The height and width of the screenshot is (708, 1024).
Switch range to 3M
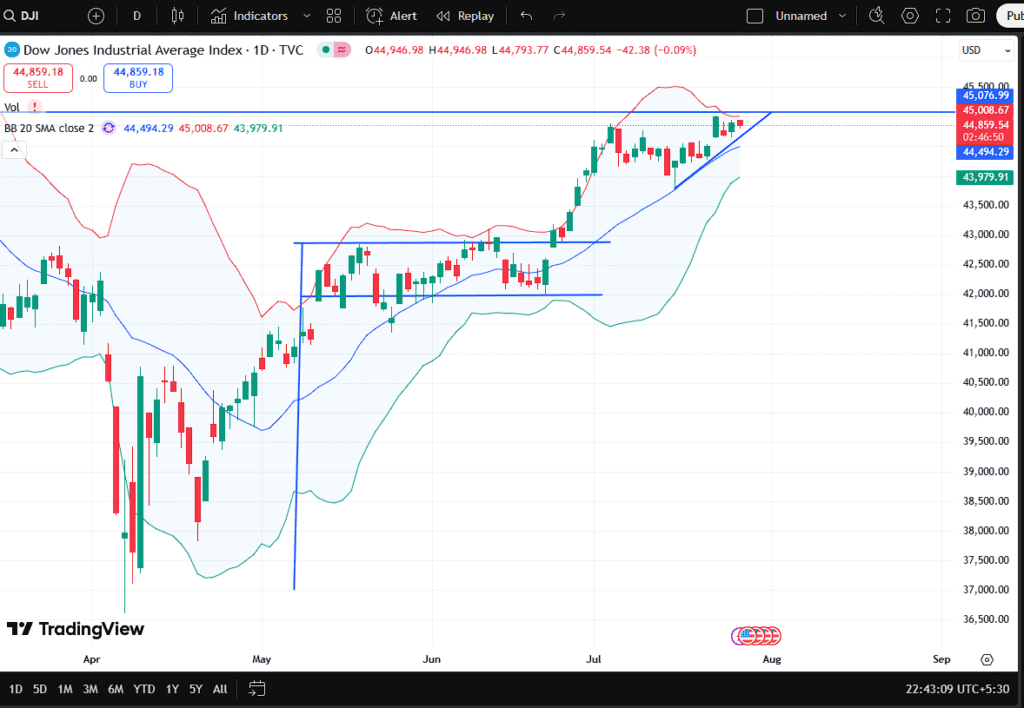pos(90,689)
